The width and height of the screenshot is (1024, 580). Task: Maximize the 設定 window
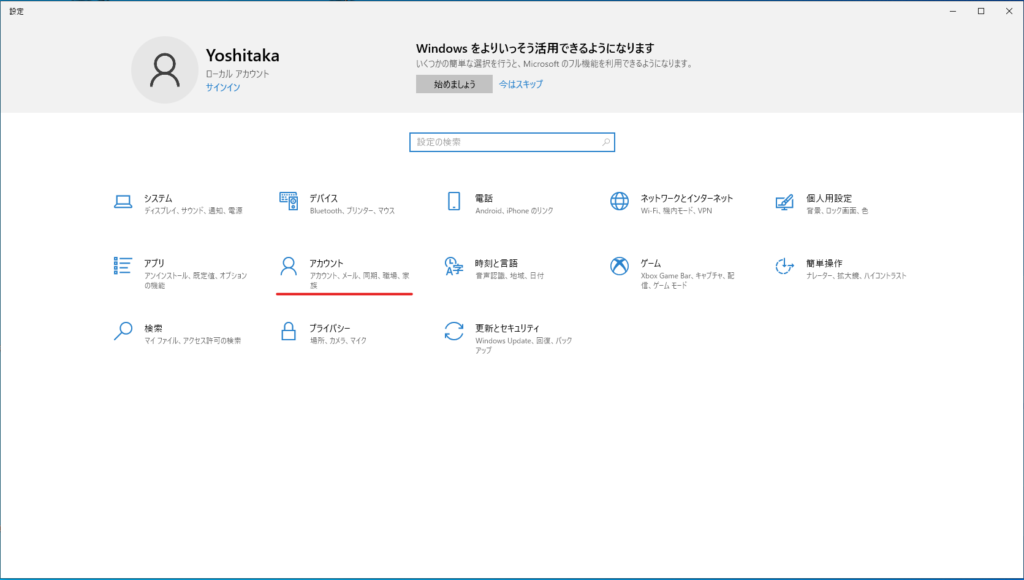[x=981, y=11]
